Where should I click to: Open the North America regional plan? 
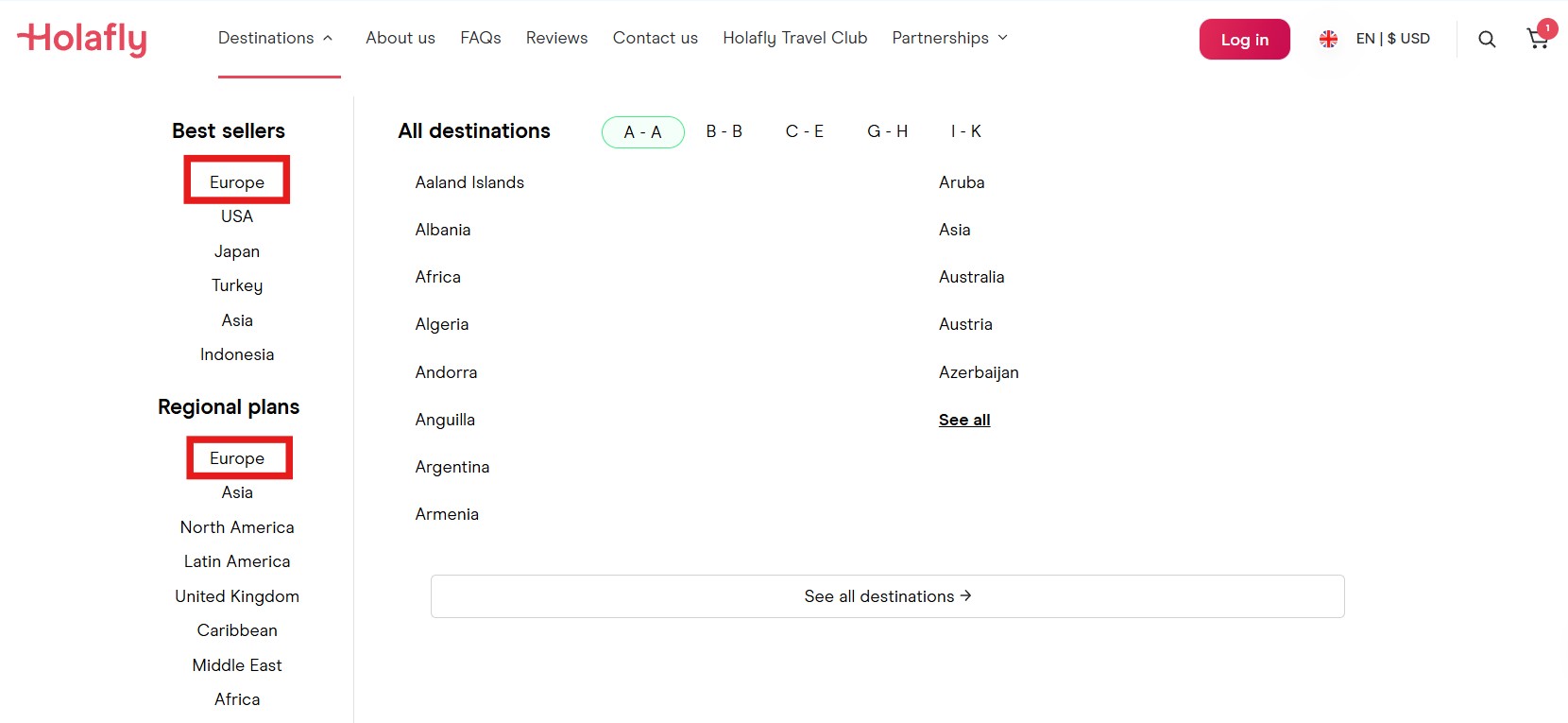pyautogui.click(x=237, y=527)
